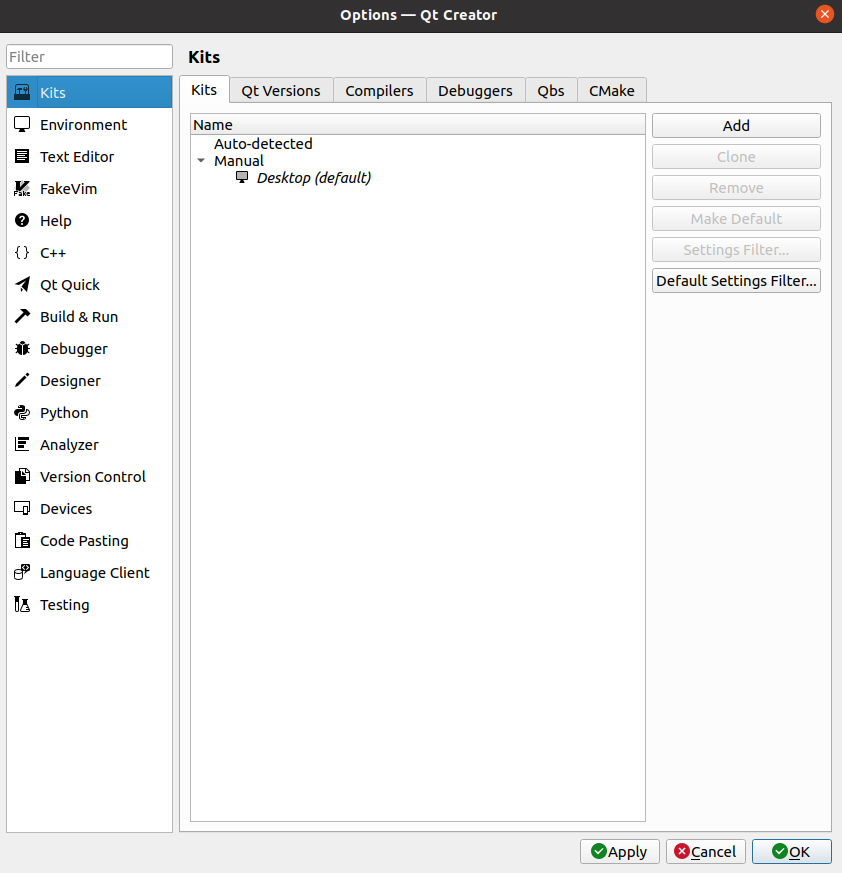Open FakeVim settings icon
Viewport: 842px width, 873px height.
[22, 189]
